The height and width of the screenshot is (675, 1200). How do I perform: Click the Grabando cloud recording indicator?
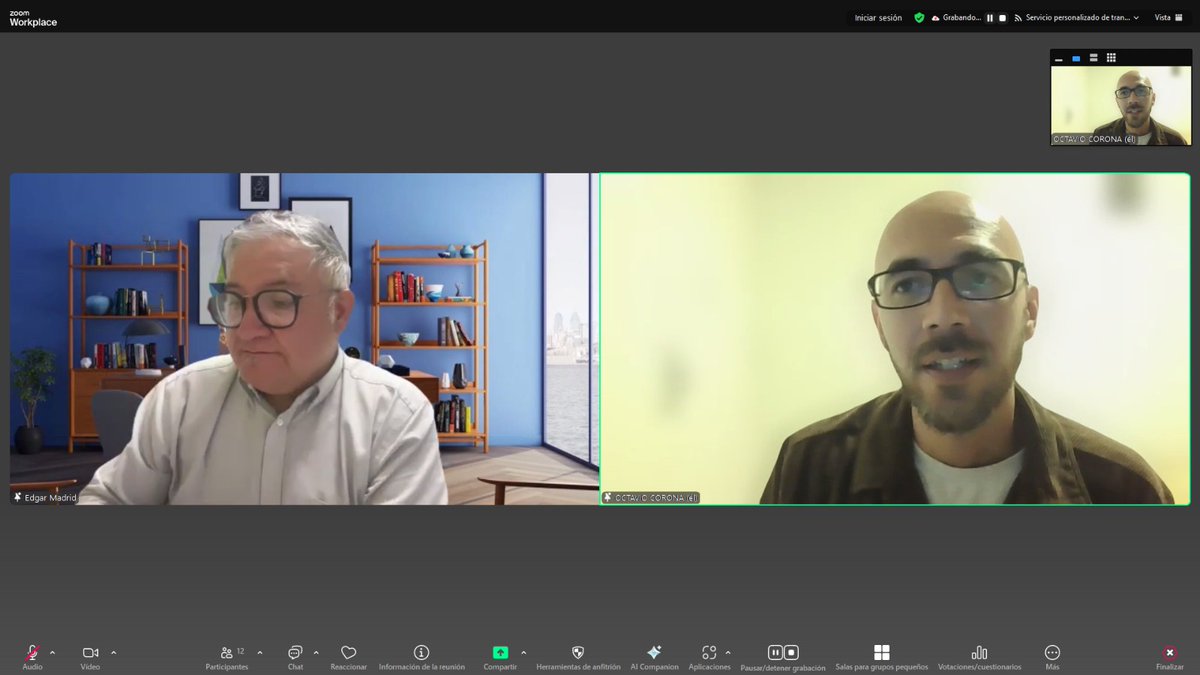(956, 17)
